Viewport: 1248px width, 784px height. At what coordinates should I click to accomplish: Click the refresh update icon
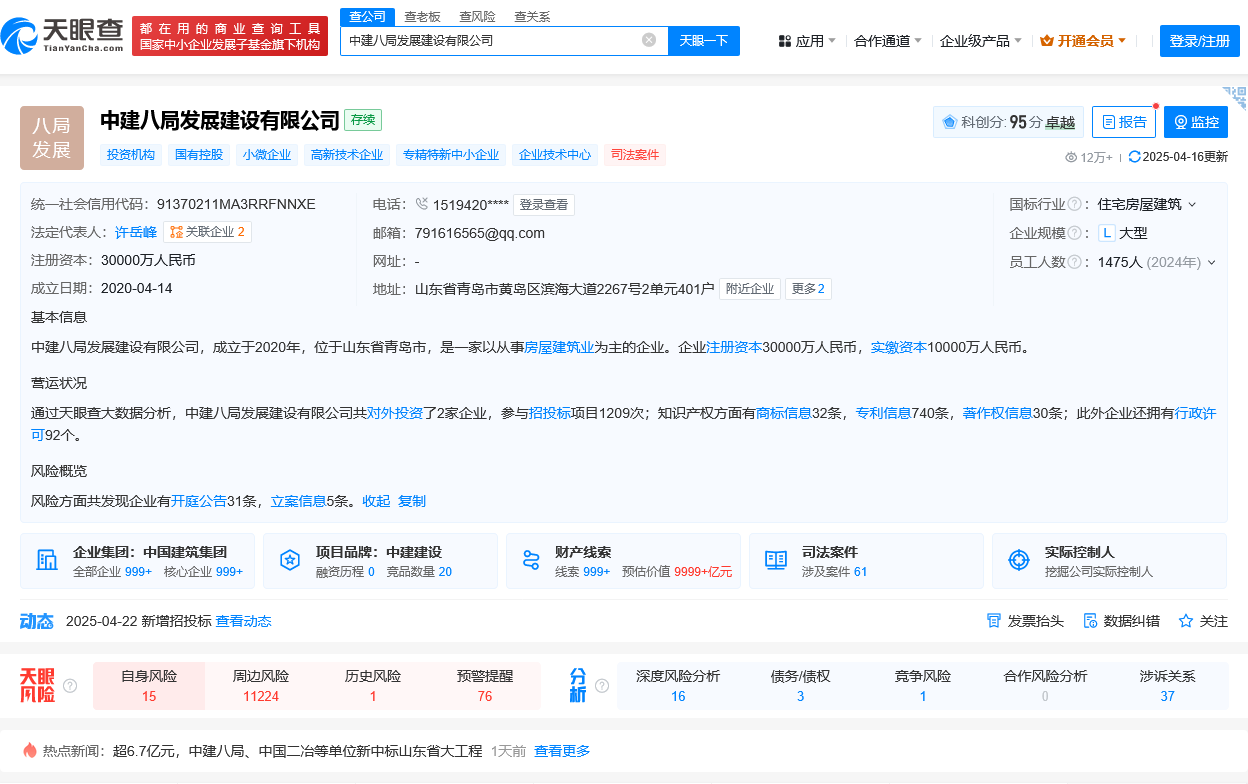click(x=1134, y=157)
